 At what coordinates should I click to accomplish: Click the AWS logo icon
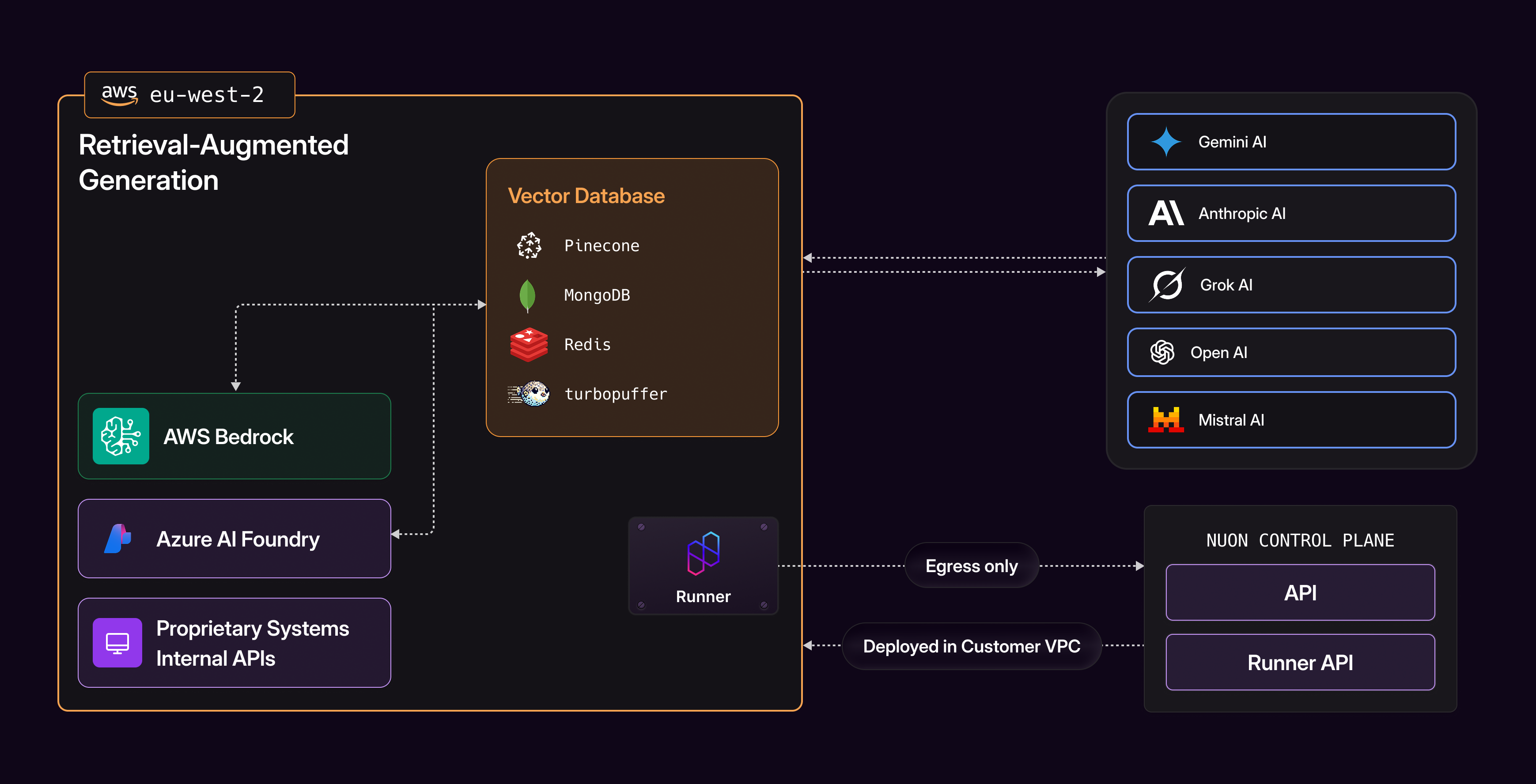(x=119, y=95)
